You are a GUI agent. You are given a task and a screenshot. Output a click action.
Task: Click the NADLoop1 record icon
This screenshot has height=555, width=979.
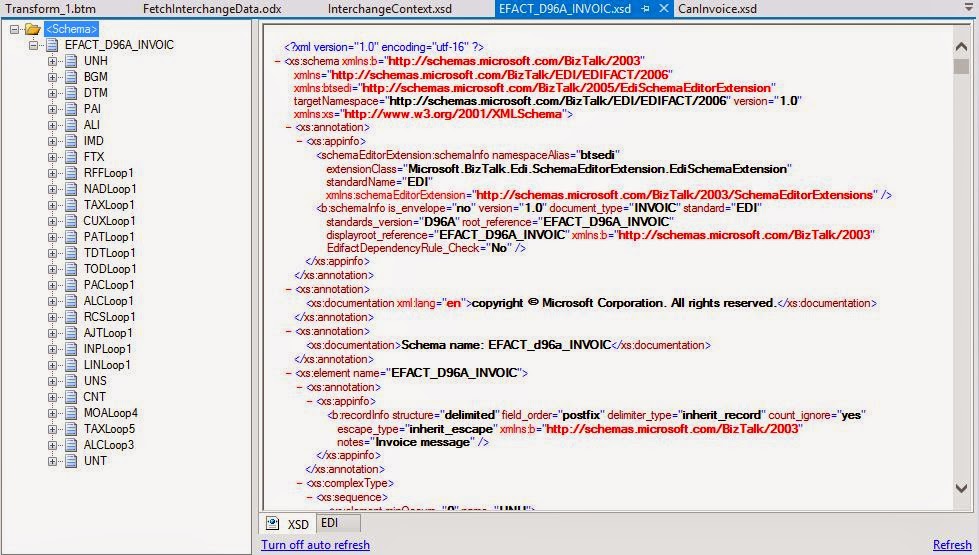tap(71, 189)
